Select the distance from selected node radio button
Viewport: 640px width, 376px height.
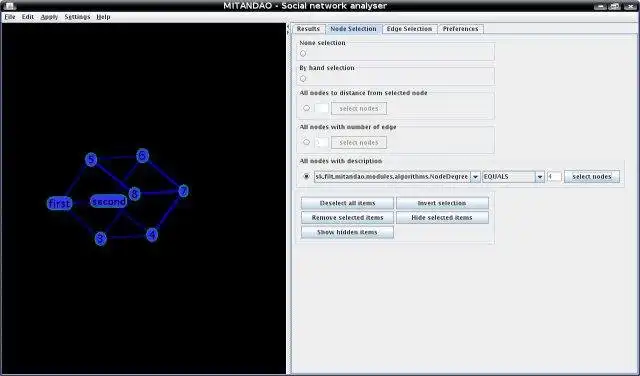pos(306,108)
